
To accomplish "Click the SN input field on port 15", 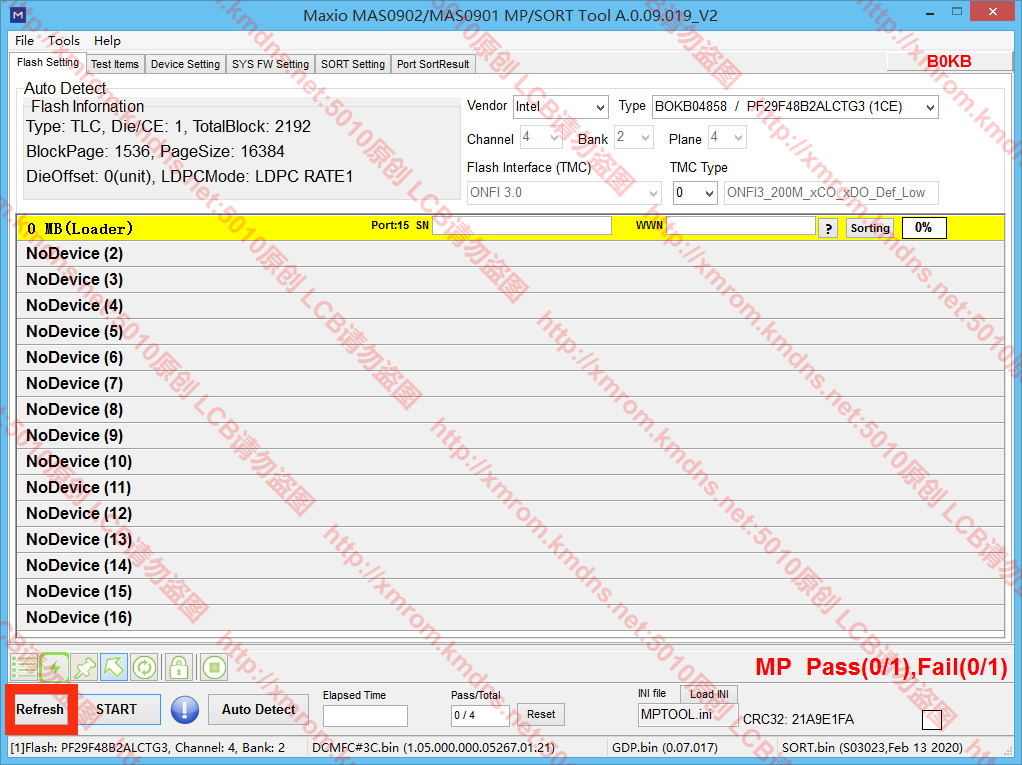I will [521, 226].
